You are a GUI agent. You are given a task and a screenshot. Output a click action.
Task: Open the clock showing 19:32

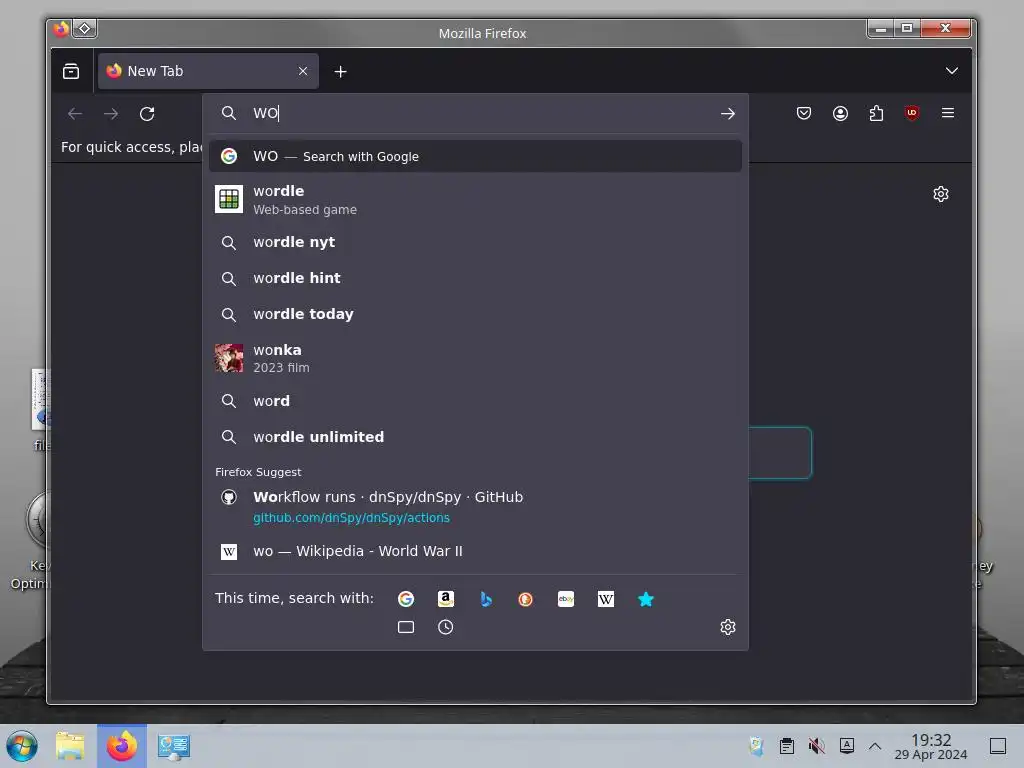[x=931, y=746]
